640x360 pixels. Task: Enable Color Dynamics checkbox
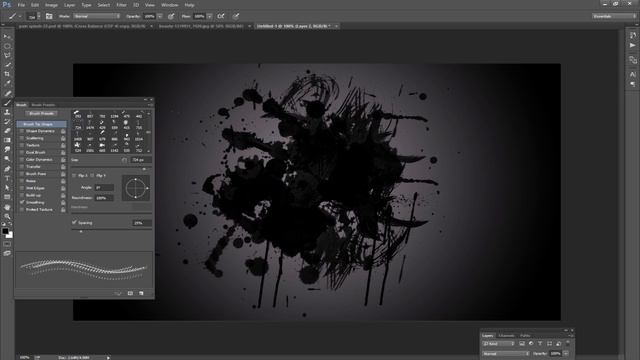click(22, 159)
